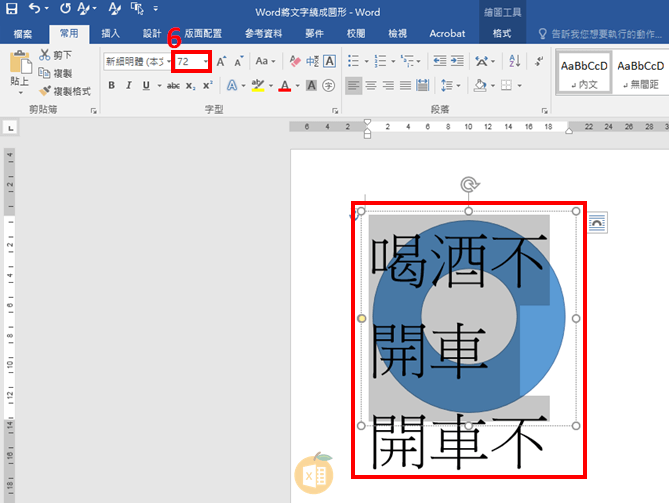Screen dimensions: 669x503
Task: Open the Change Case Aa dropdown
Action: coord(265,62)
